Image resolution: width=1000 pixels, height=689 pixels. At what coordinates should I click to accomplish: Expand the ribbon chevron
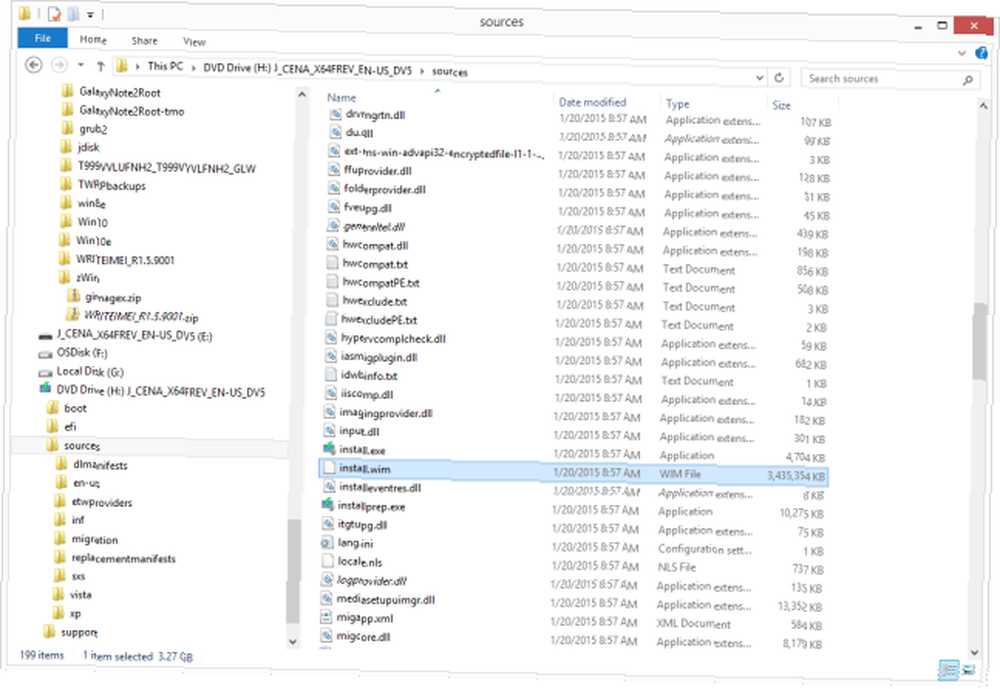[x=962, y=53]
